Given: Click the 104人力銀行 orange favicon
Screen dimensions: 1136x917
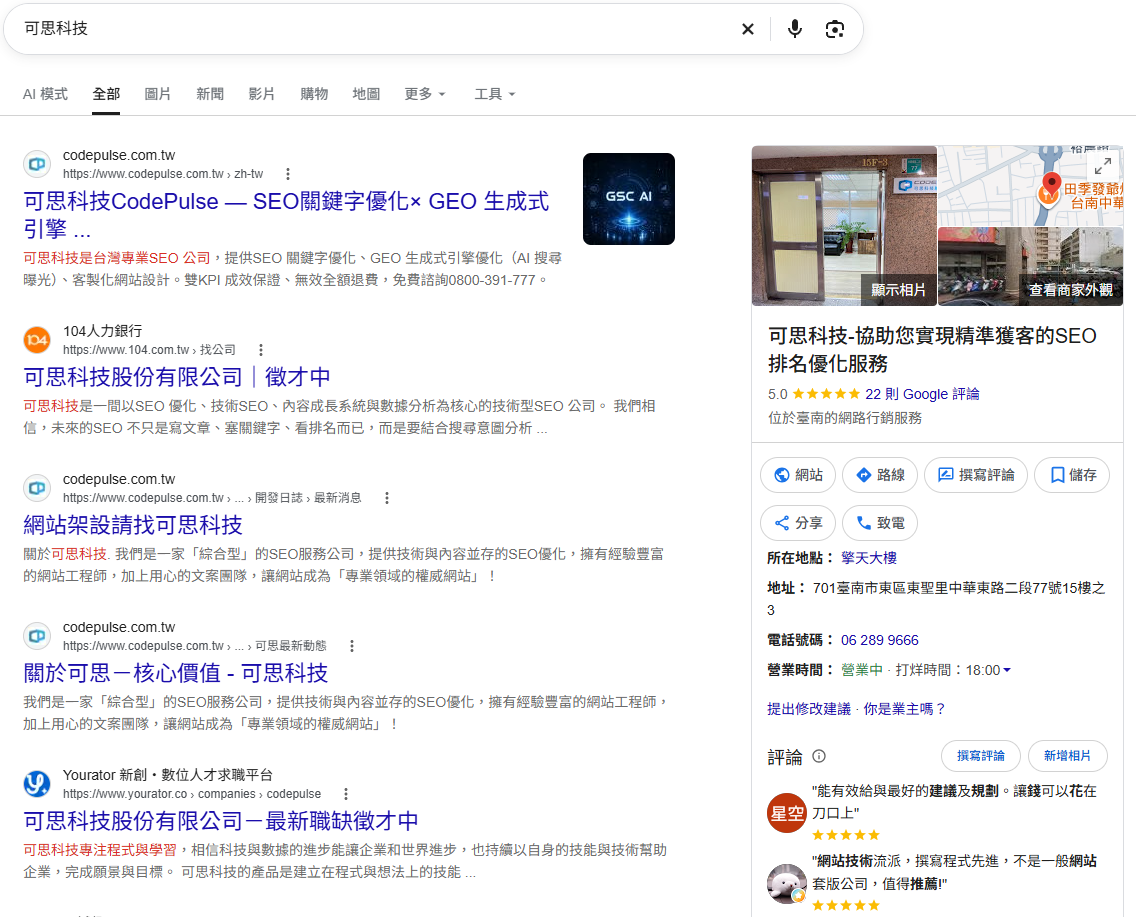Looking at the screenshot, I should [37, 340].
